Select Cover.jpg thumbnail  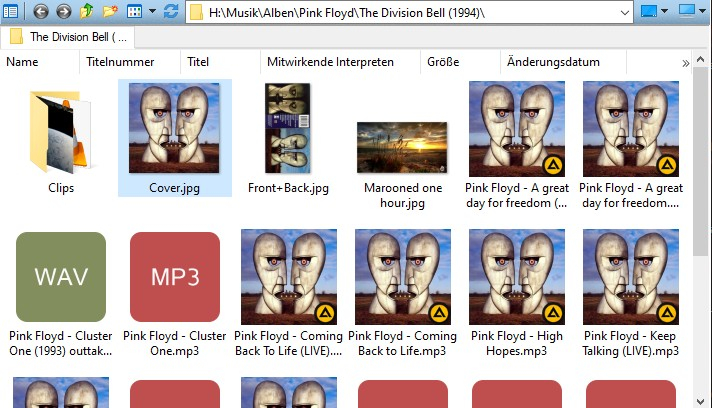pos(174,128)
